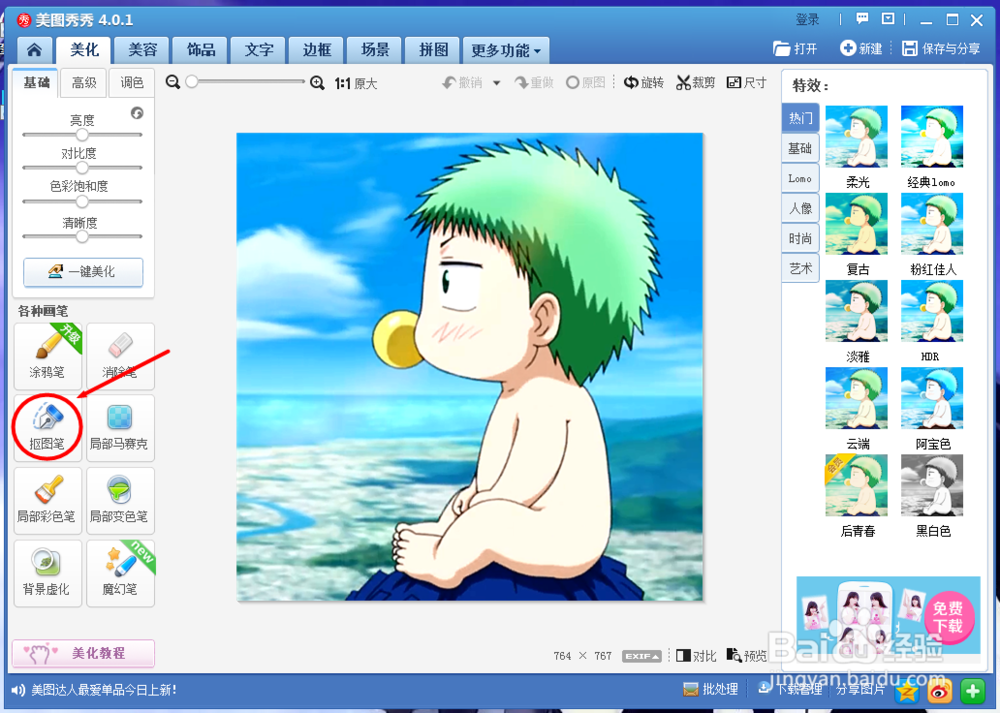Click the zoom out magnifier icon

173,82
